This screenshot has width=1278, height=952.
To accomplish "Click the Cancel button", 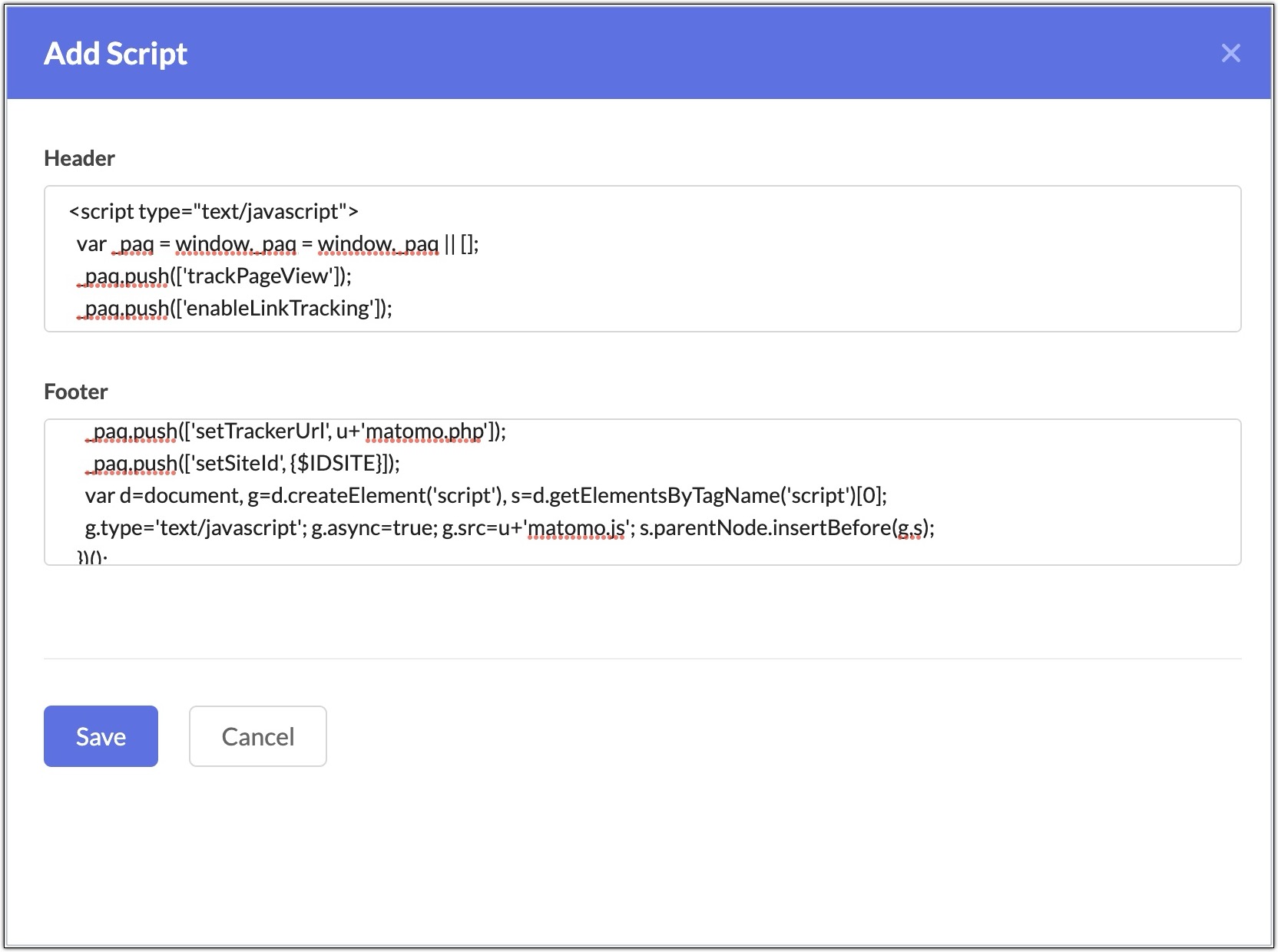I will [x=257, y=736].
